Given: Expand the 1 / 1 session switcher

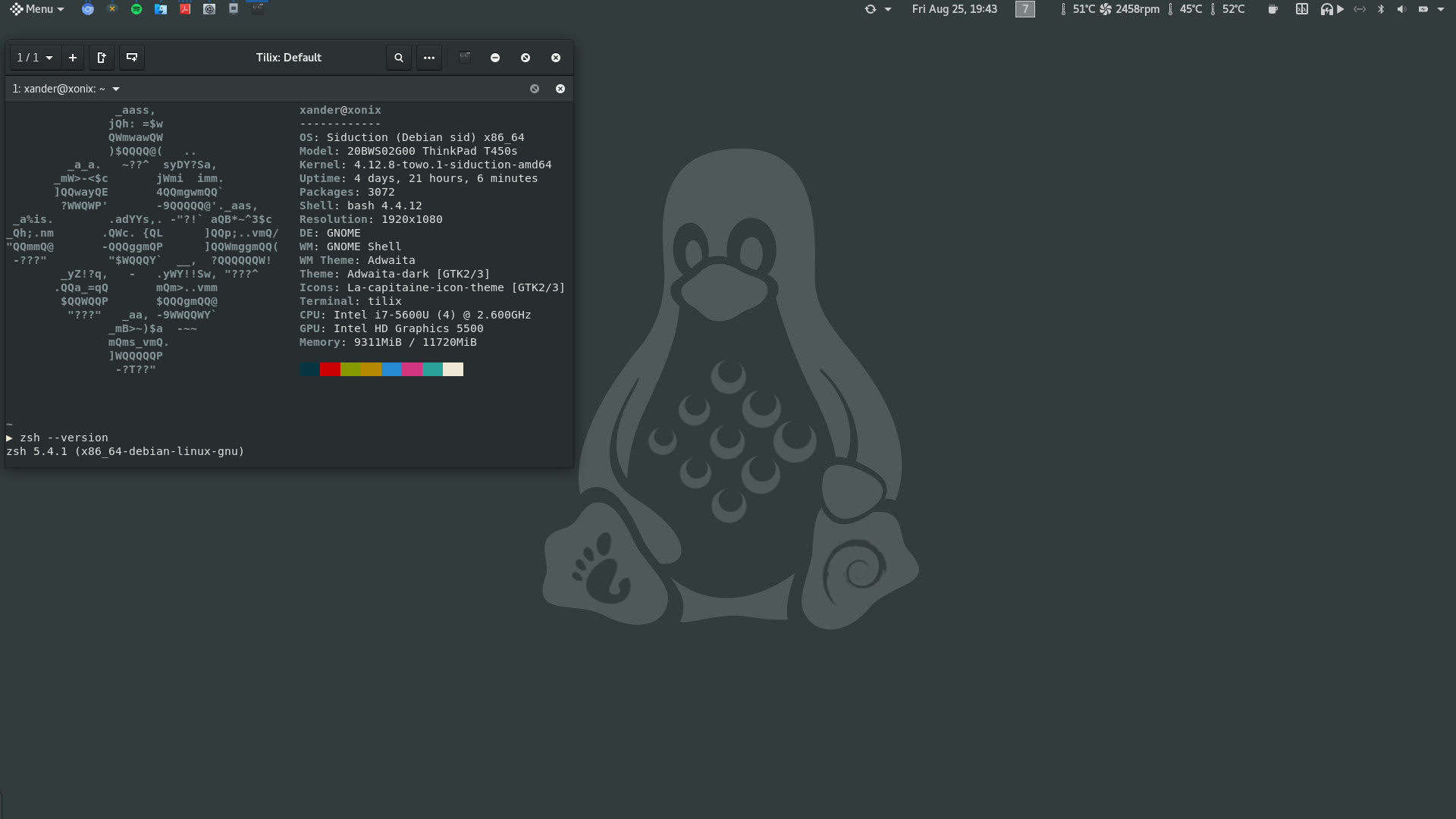Looking at the screenshot, I should [35, 58].
